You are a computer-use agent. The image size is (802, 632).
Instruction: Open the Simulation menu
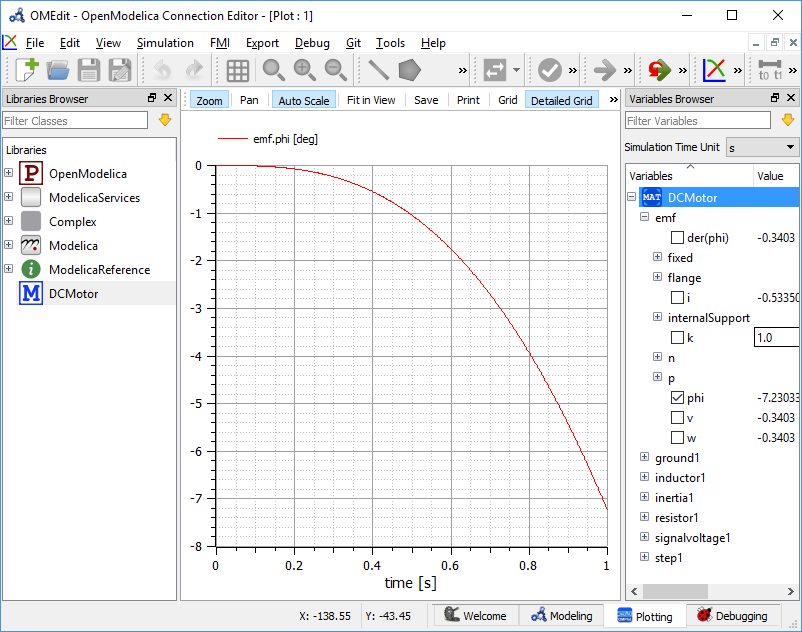click(165, 43)
